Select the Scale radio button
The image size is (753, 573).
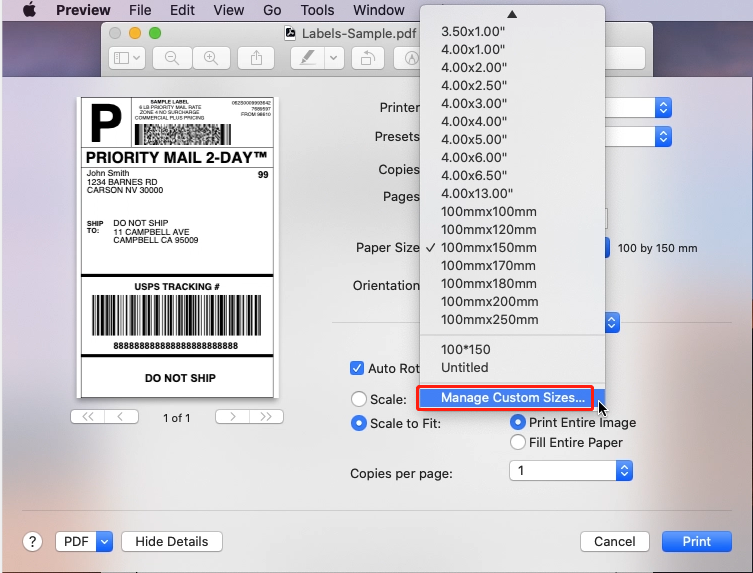359,399
